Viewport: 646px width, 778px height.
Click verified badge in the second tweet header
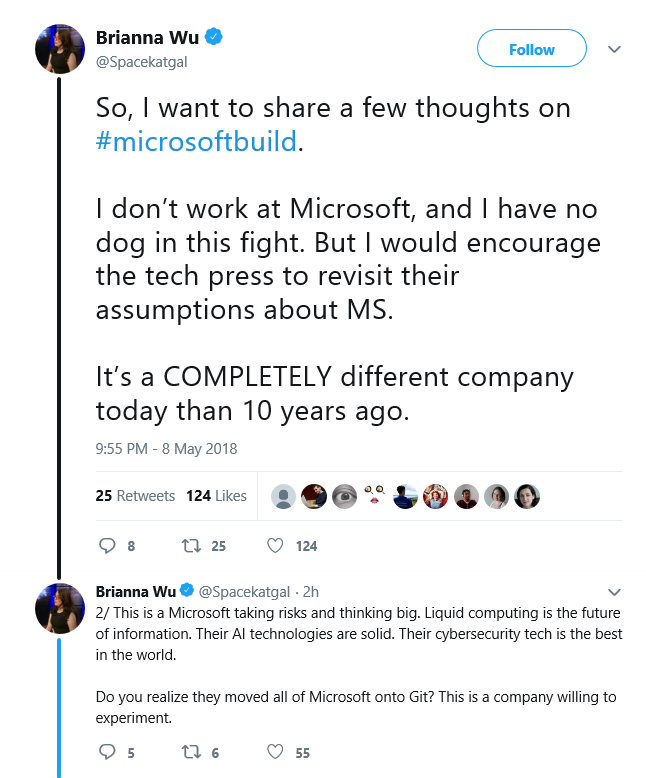[187, 590]
